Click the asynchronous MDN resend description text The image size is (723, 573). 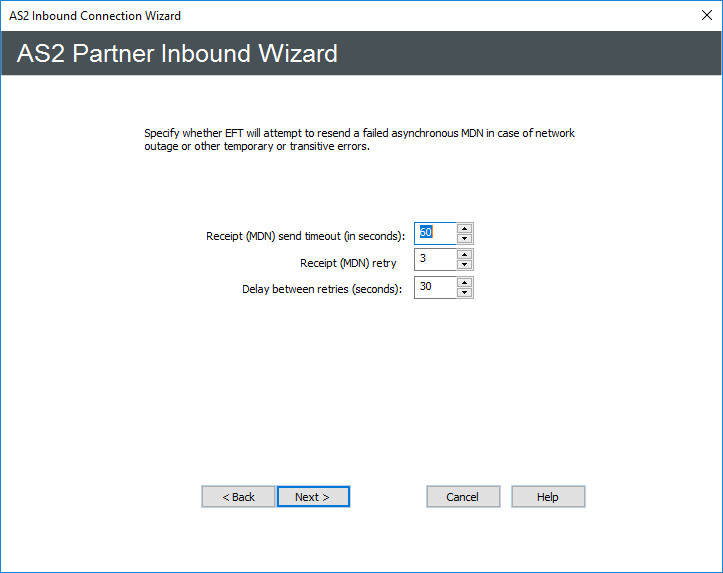pos(359,140)
